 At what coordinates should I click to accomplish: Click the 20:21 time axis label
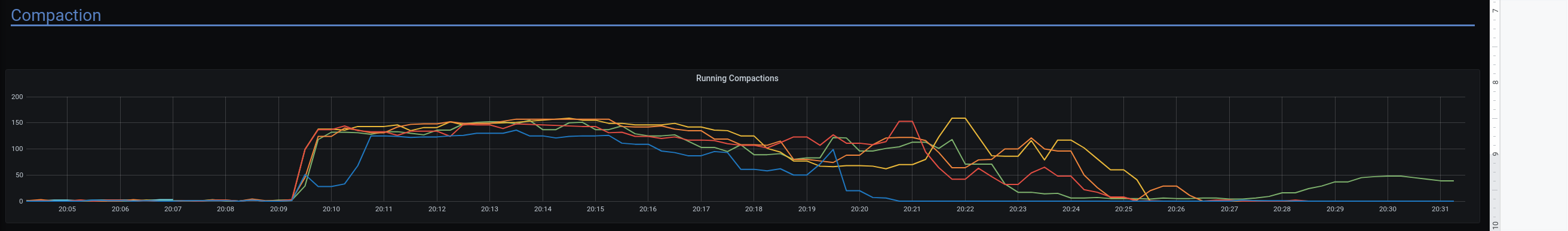[x=912, y=209]
